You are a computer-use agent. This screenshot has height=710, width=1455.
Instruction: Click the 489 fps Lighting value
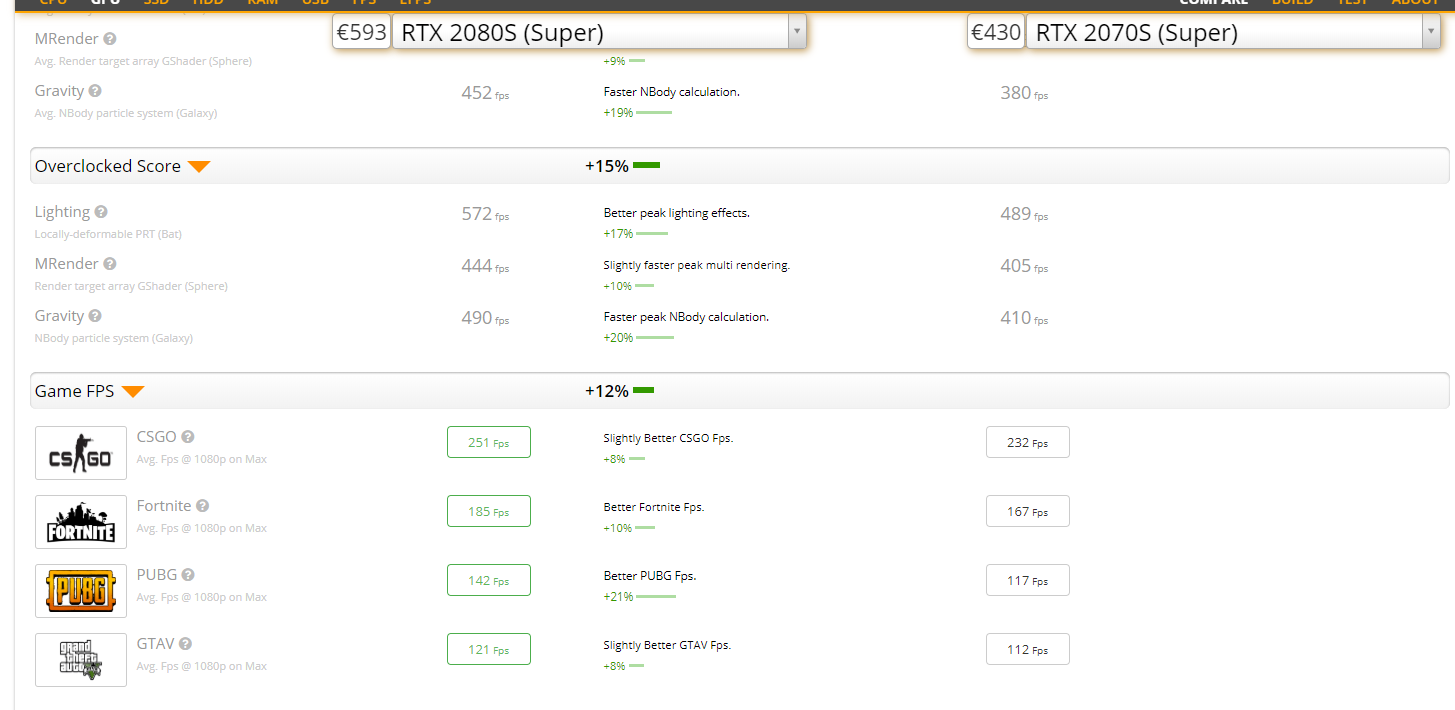(1024, 214)
